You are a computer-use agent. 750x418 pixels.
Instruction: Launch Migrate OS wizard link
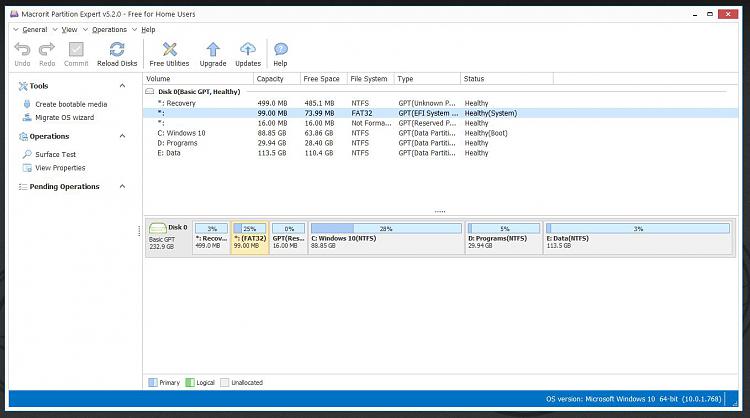pyautogui.click(x=65, y=118)
